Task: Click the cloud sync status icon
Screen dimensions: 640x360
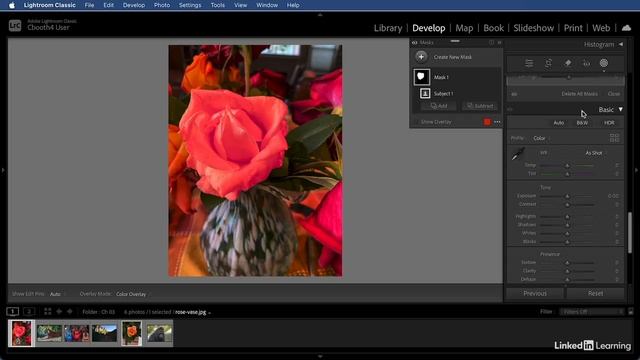Action: click(x=626, y=28)
